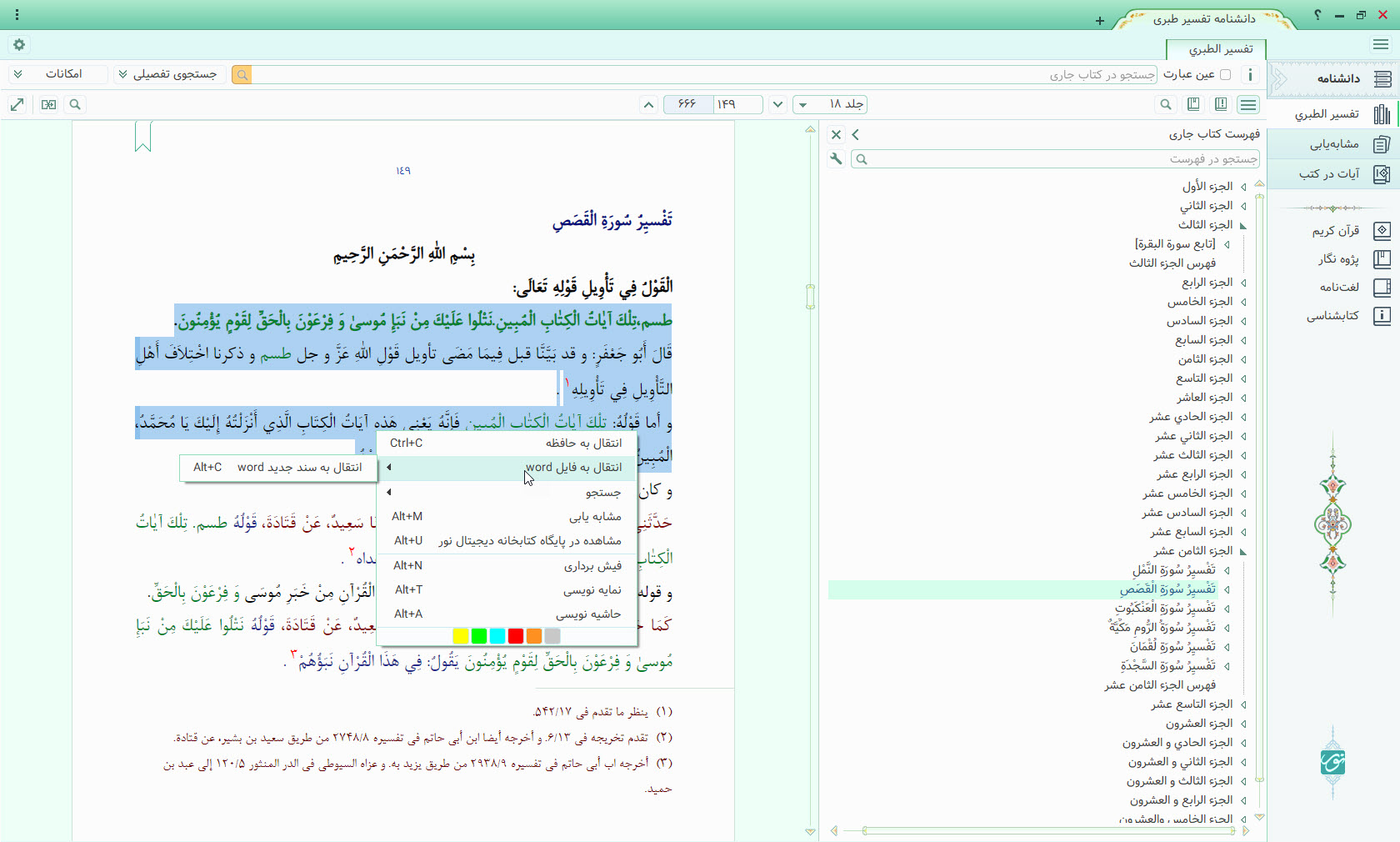The image size is (1400, 842).
Task: Go to previous page with up arrow
Action: point(648,104)
